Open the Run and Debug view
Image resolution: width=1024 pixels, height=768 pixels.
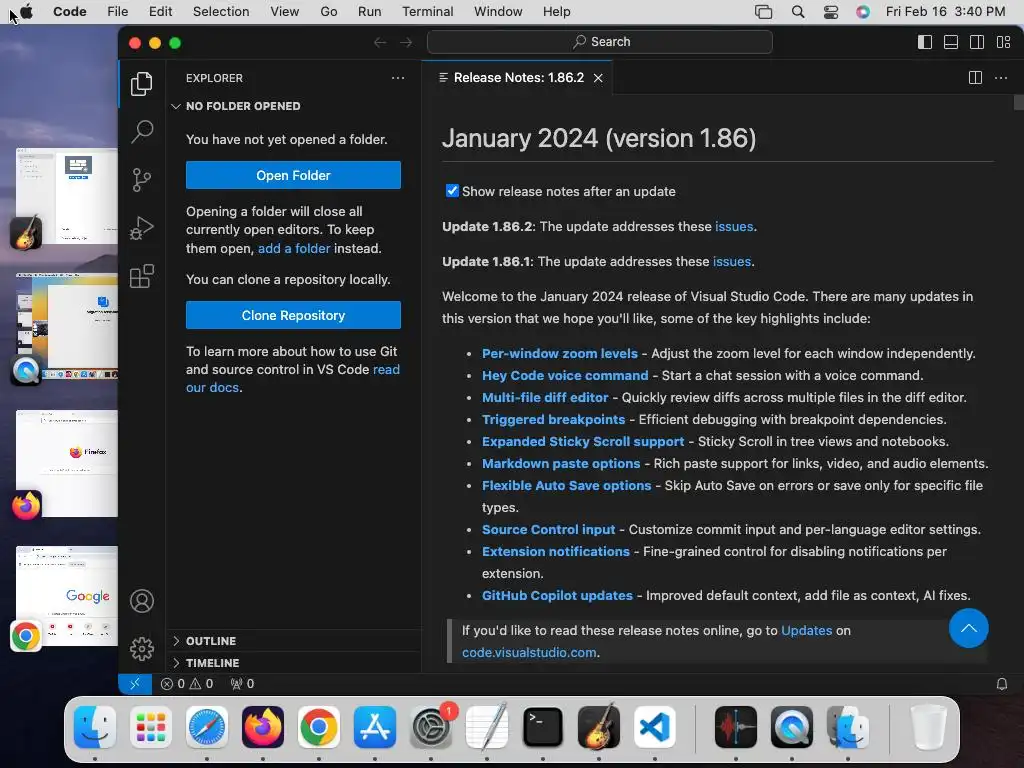[x=142, y=228]
